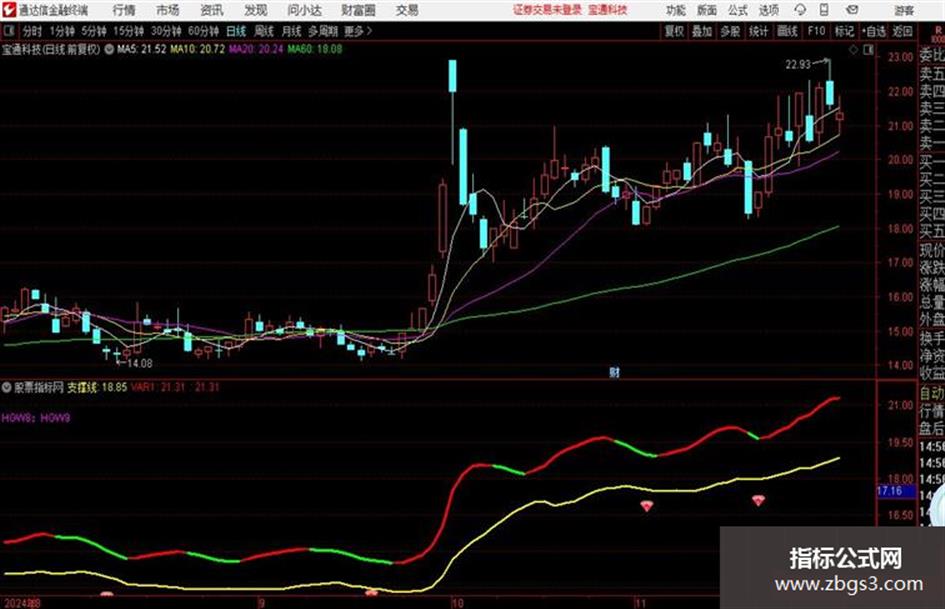Screen dimensions: 945x609
Task: Click the VAR1: 21.31 indicator value
Action: [x=158, y=387]
